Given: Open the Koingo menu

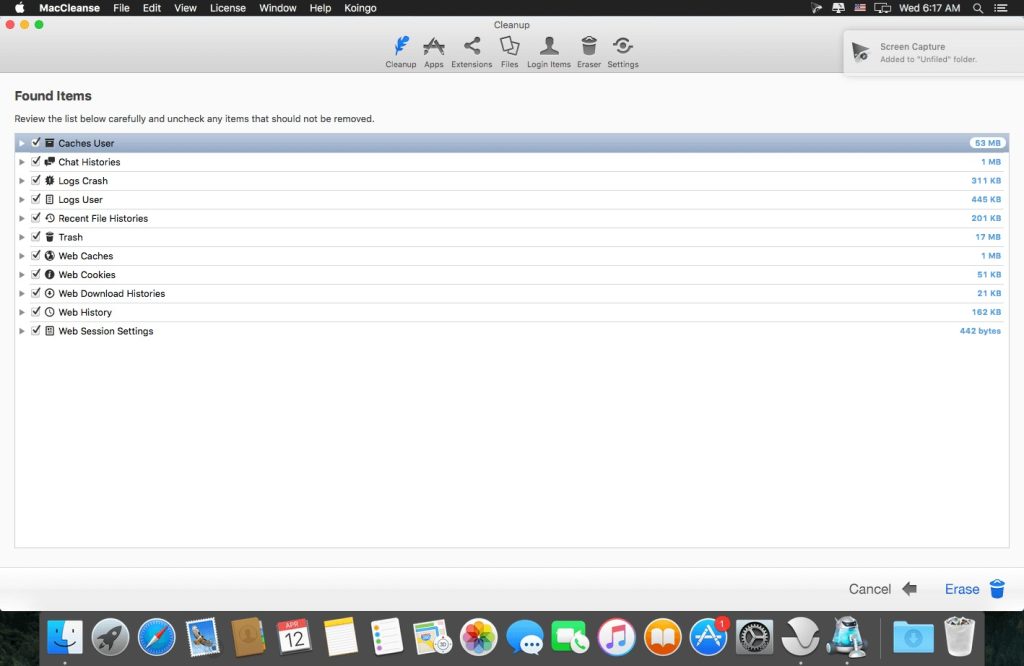Looking at the screenshot, I should tap(362, 8).
